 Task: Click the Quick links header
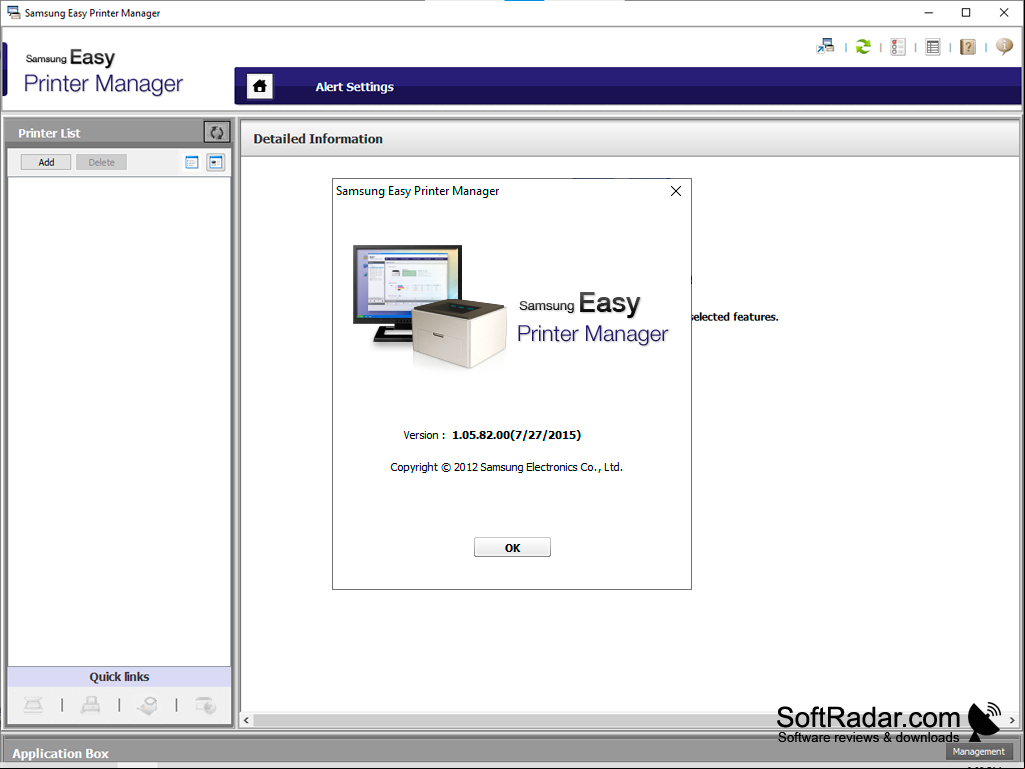(x=119, y=677)
